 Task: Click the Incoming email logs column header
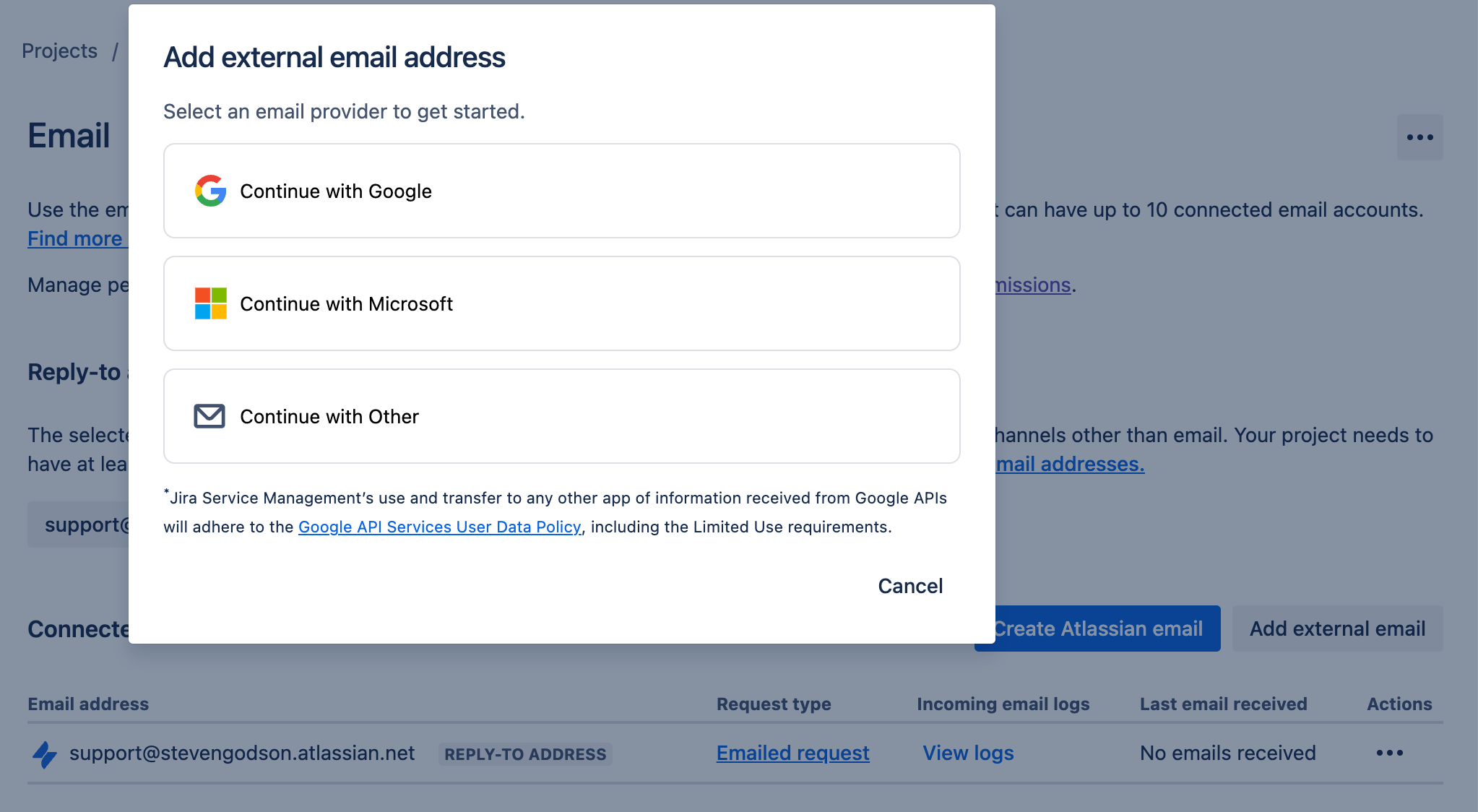tap(1003, 704)
